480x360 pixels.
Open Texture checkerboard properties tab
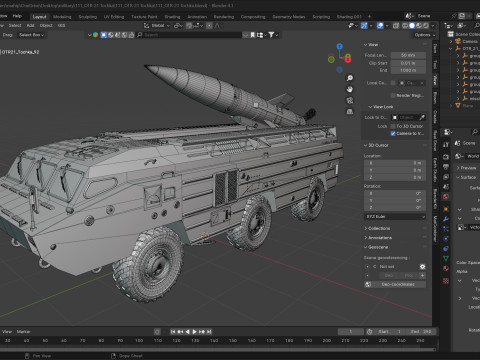pyautogui.click(x=446, y=281)
